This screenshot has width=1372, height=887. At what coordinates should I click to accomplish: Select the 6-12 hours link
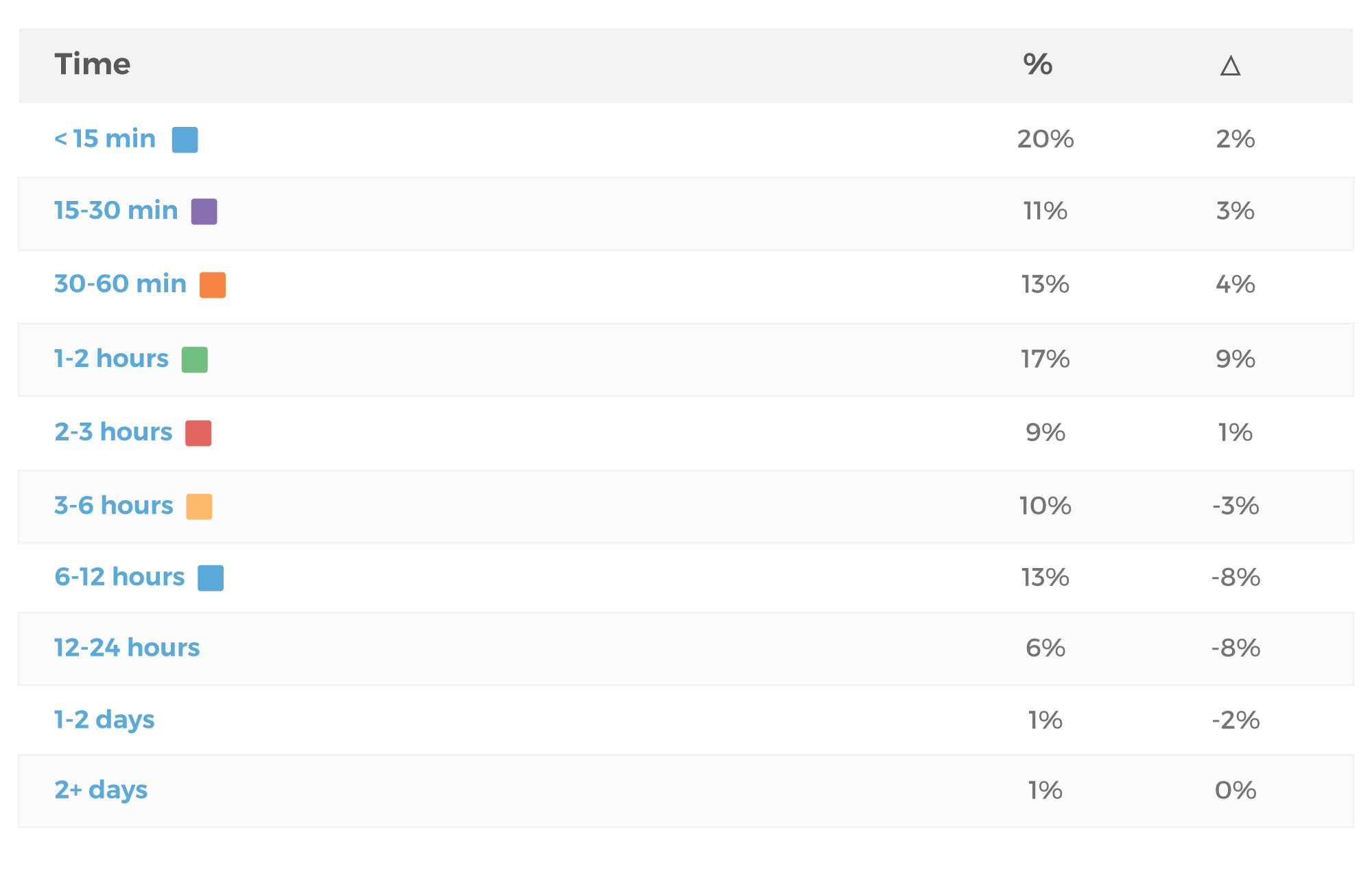[119, 577]
